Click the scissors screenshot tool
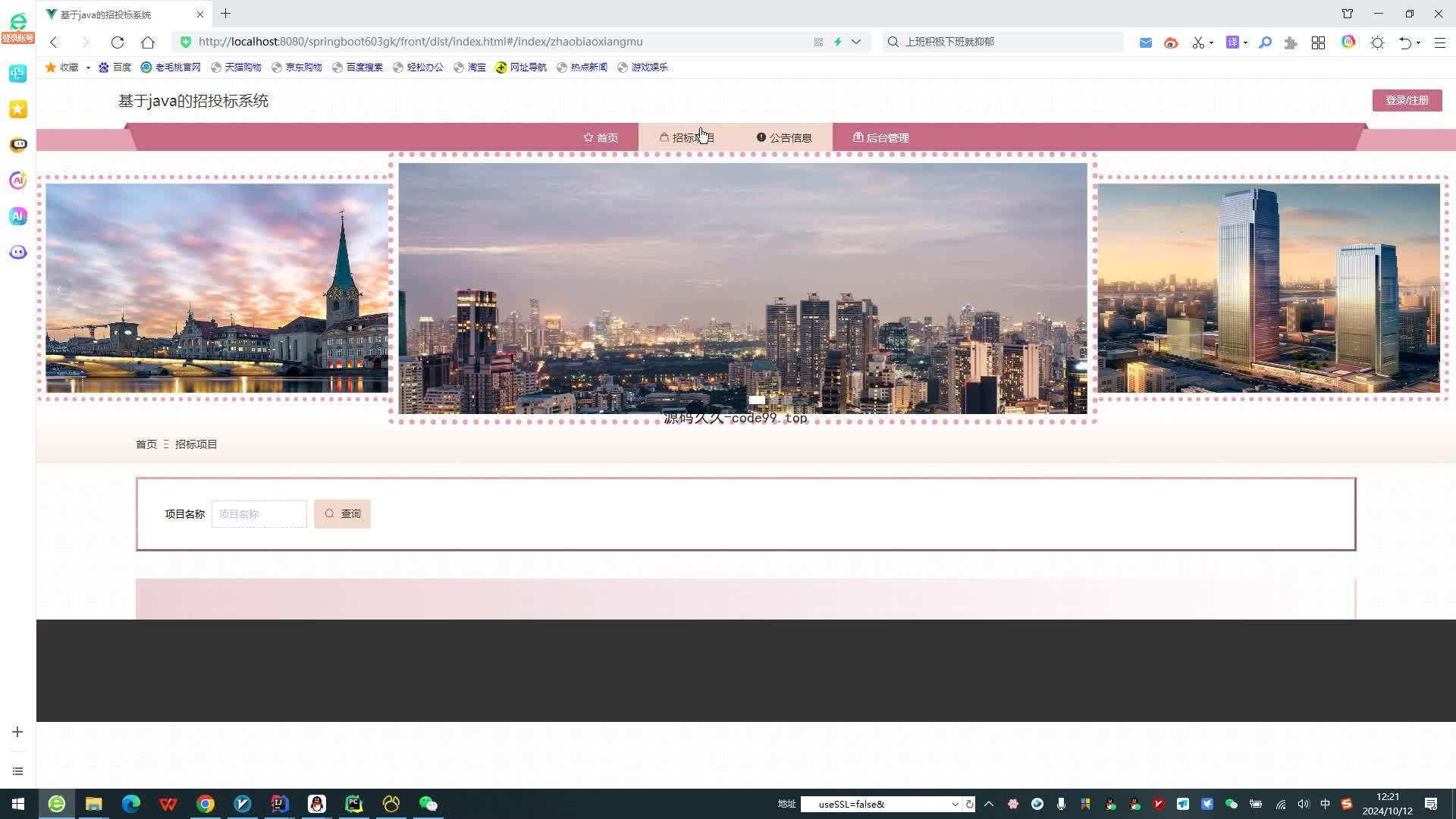This screenshot has height=819, width=1456. coord(1197,42)
